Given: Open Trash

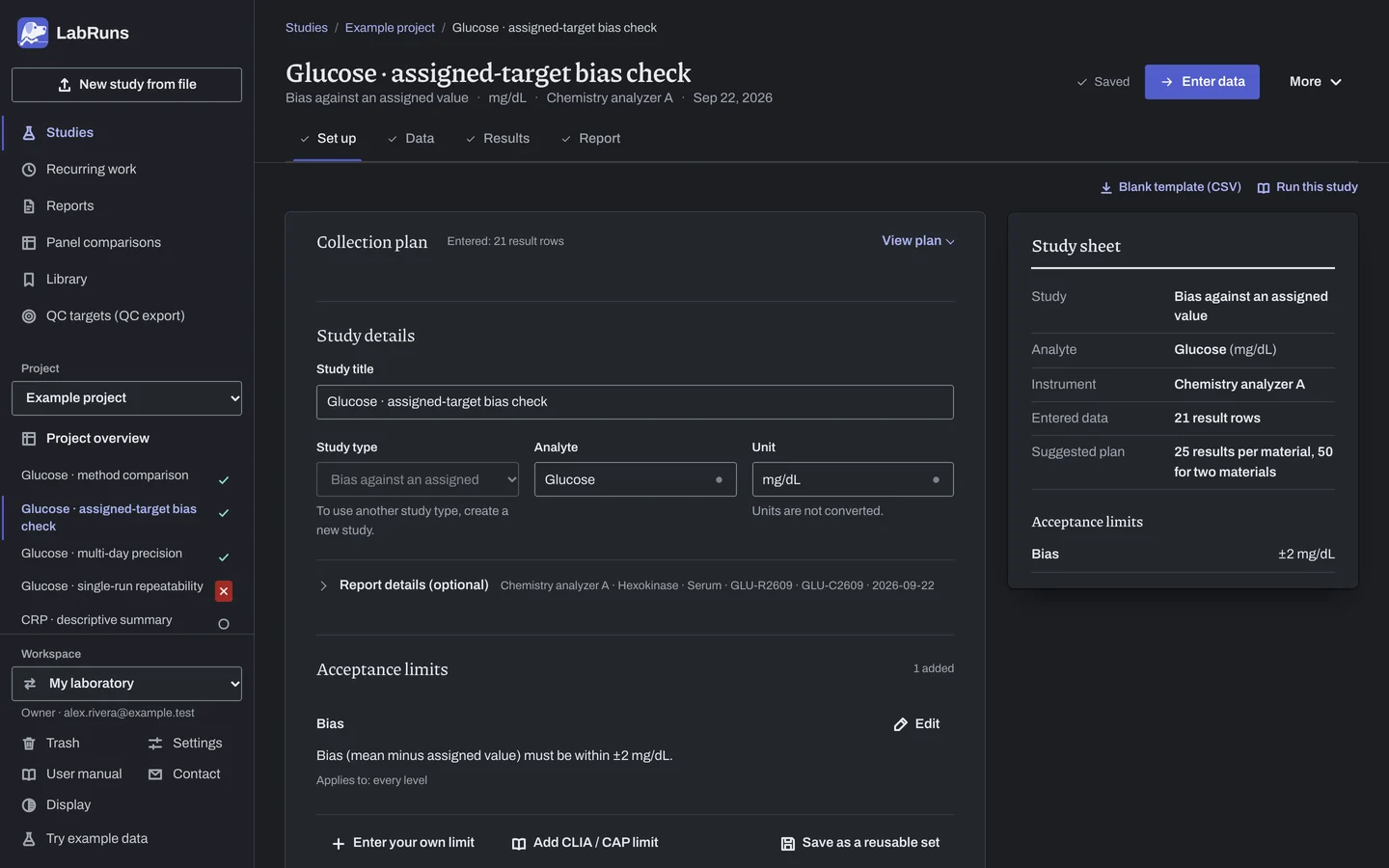Looking at the screenshot, I should 51,744.
